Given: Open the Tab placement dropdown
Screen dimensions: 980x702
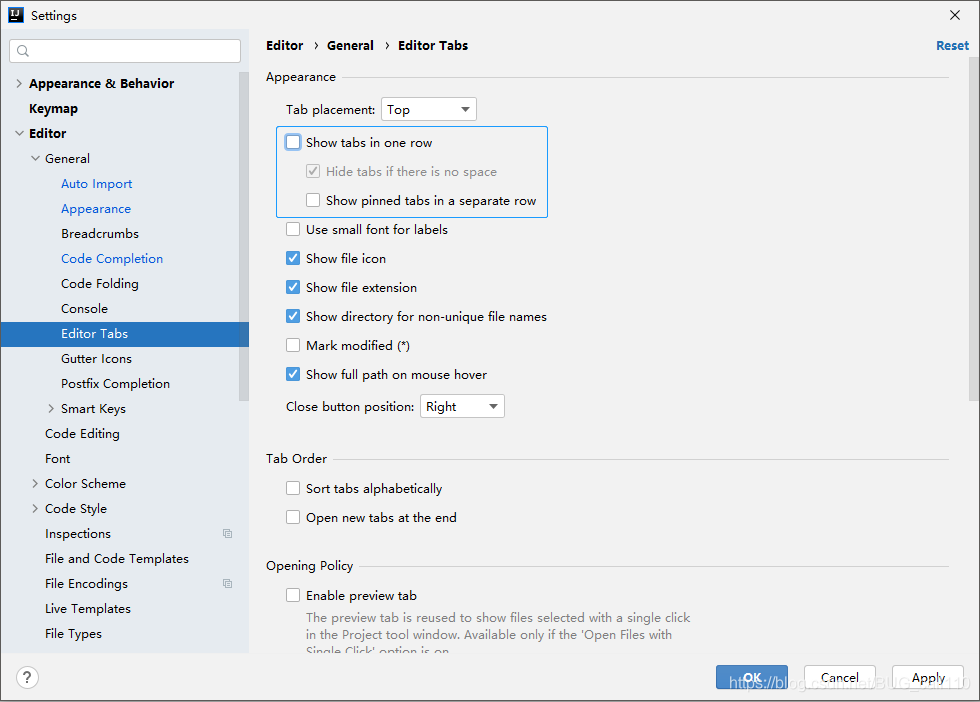Looking at the screenshot, I should 428,108.
